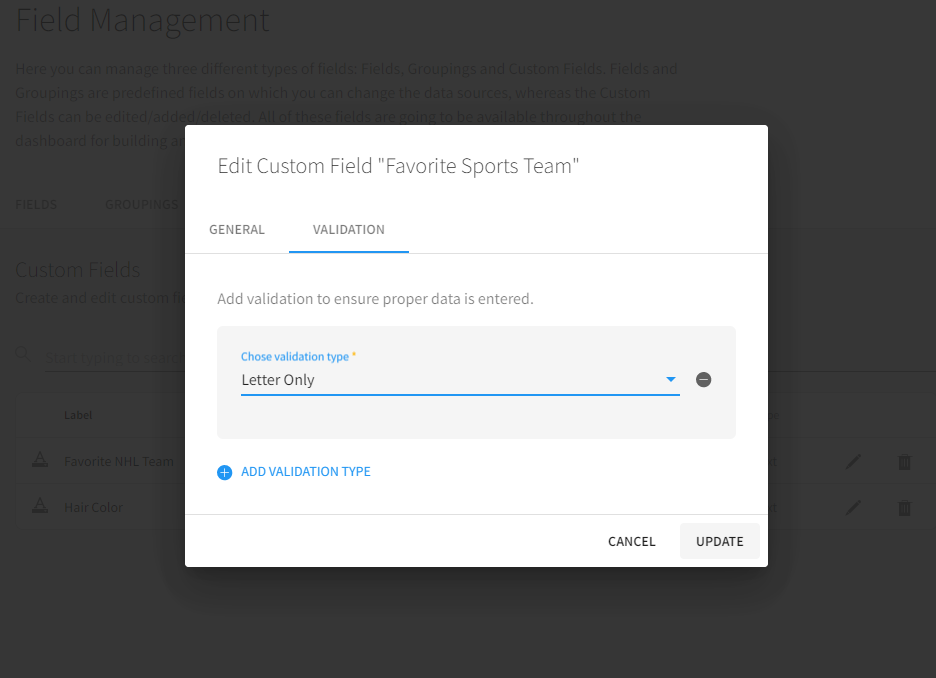Select the Favorite NHL Team row label

click(x=118, y=462)
